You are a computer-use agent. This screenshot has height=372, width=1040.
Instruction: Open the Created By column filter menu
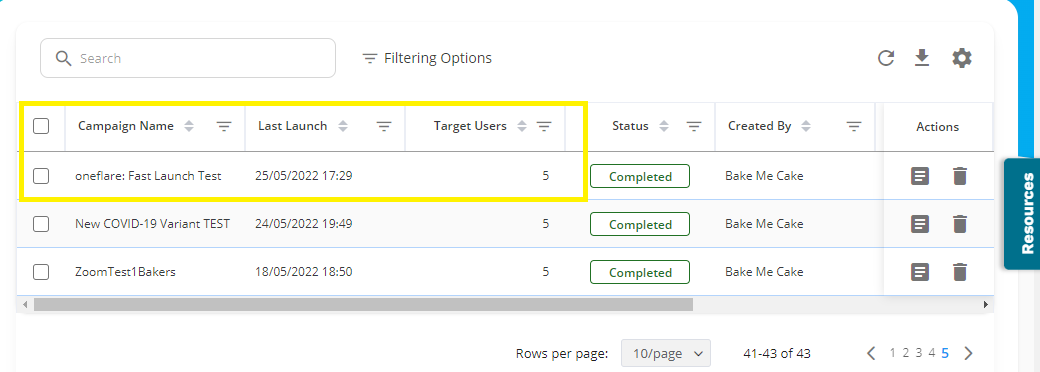[x=854, y=127]
